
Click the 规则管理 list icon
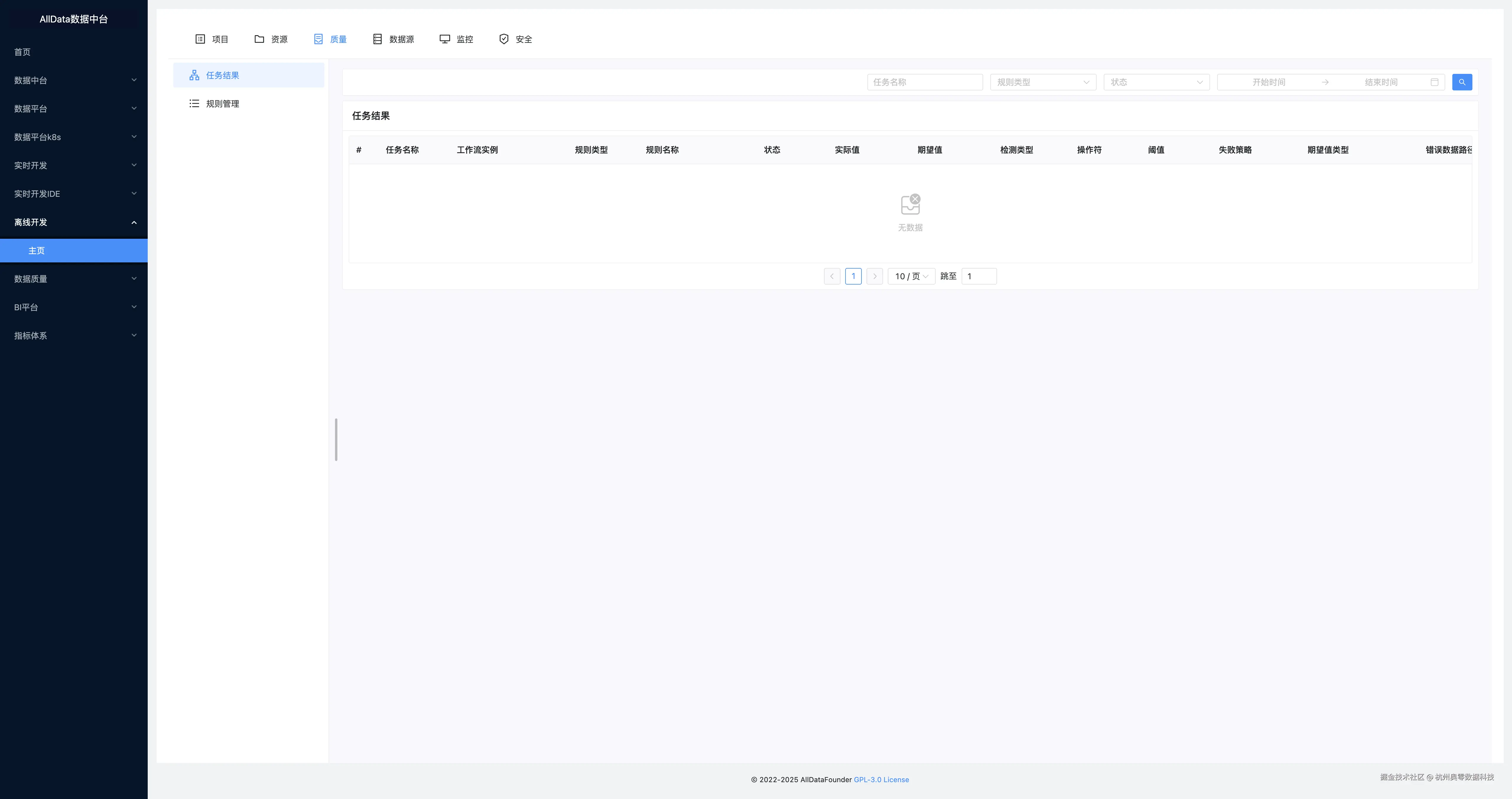point(194,104)
